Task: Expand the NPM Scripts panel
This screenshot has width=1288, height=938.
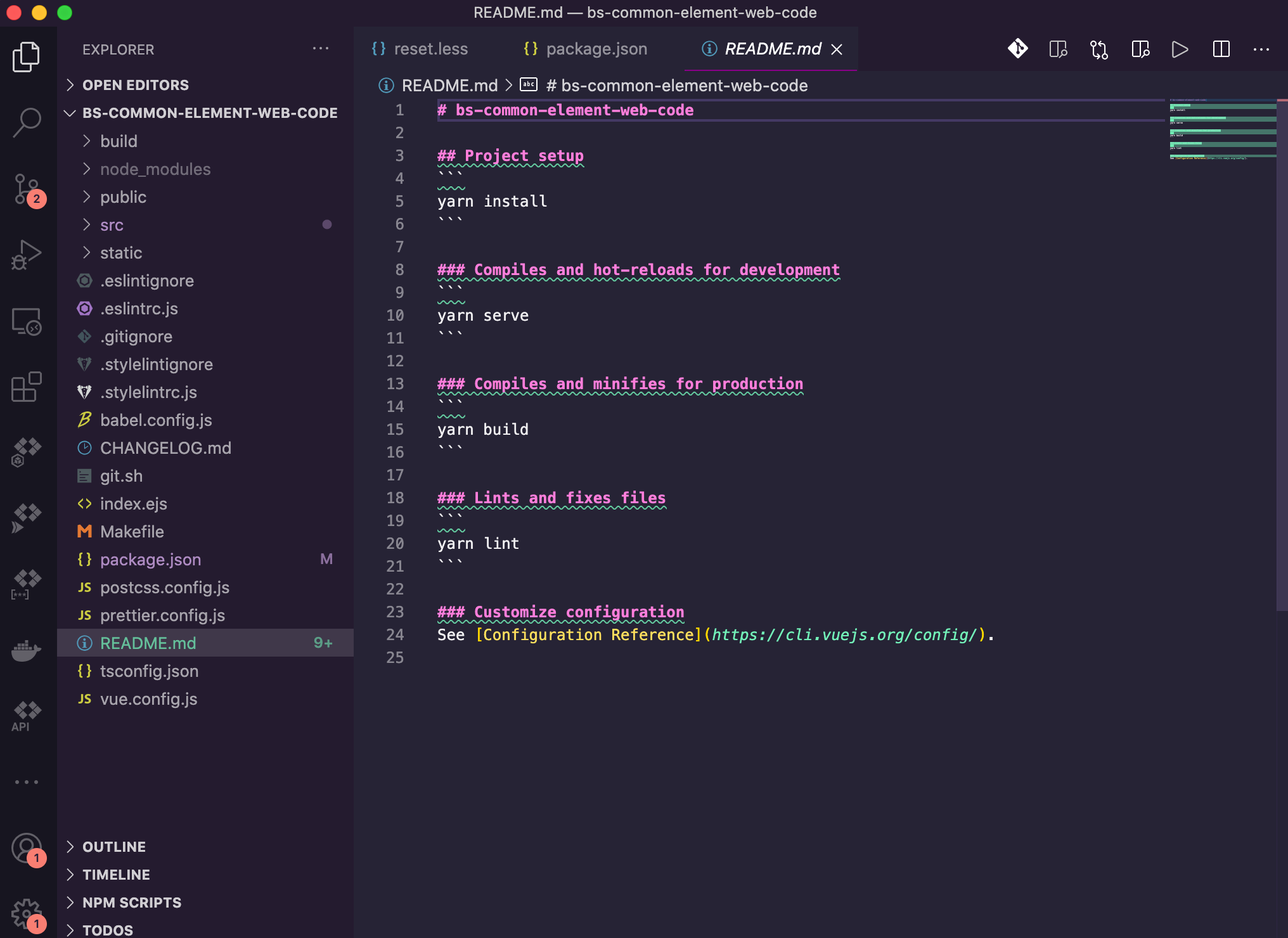Action: [205, 903]
